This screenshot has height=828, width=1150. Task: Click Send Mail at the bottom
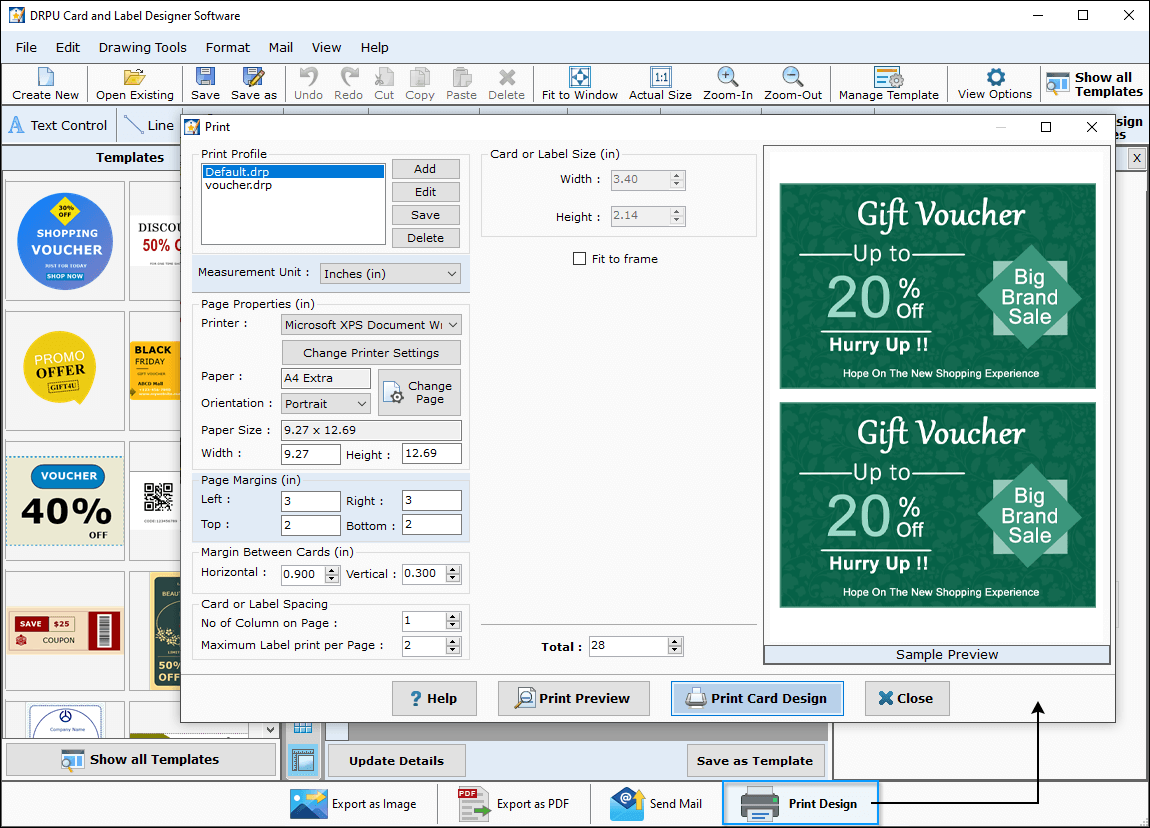(656, 804)
